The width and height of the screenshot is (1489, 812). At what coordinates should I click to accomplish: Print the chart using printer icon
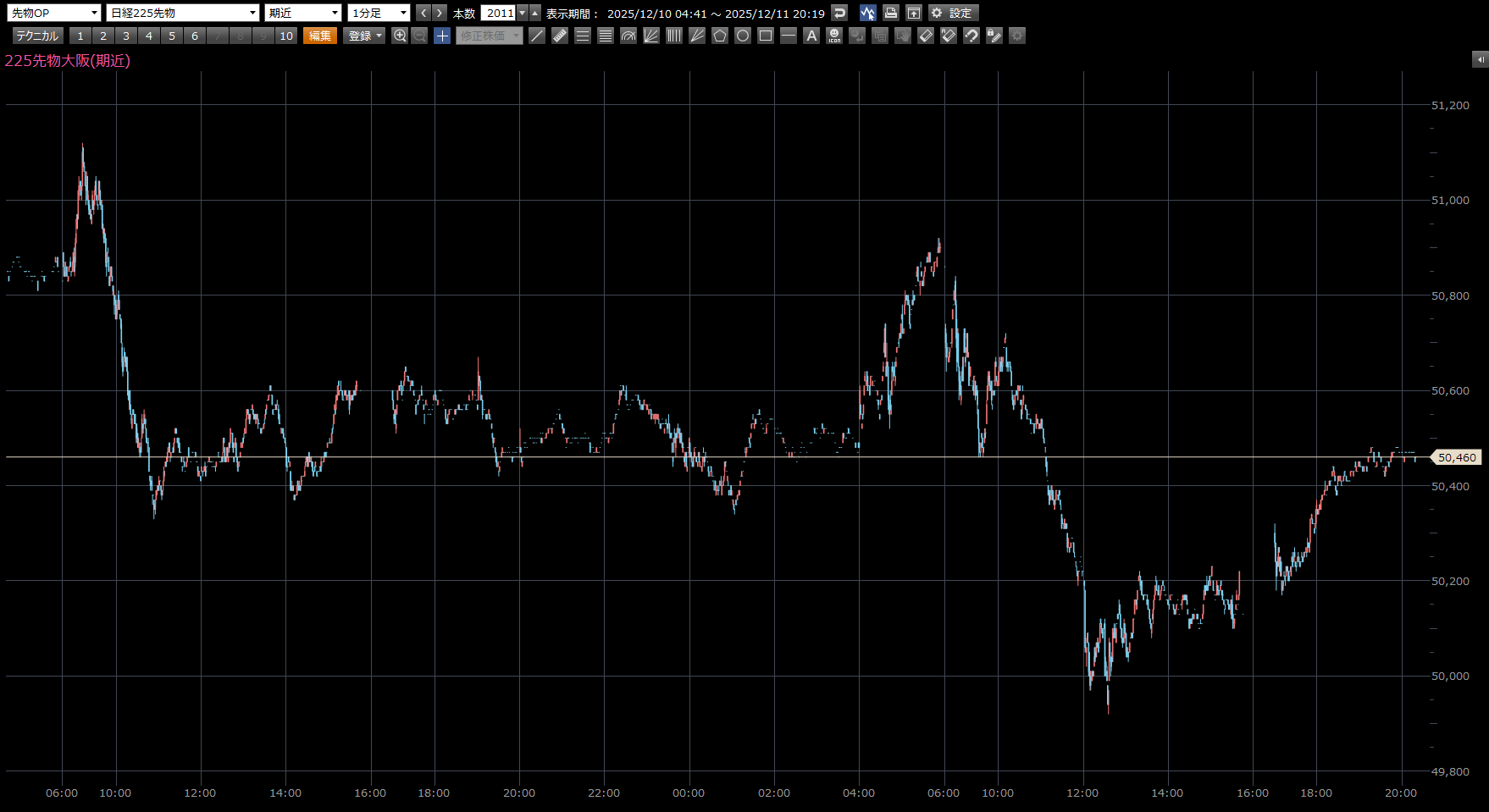(x=890, y=13)
